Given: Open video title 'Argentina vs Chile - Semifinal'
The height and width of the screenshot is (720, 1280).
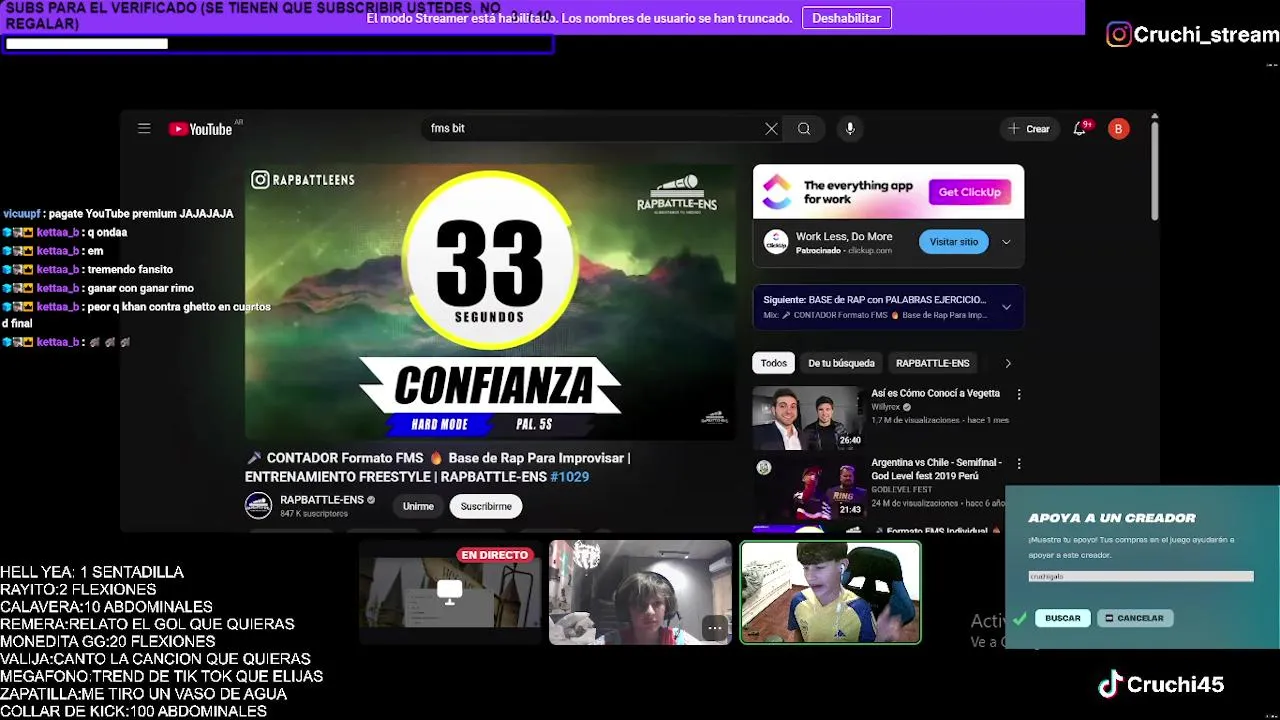Looking at the screenshot, I should [x=936, y=469].
